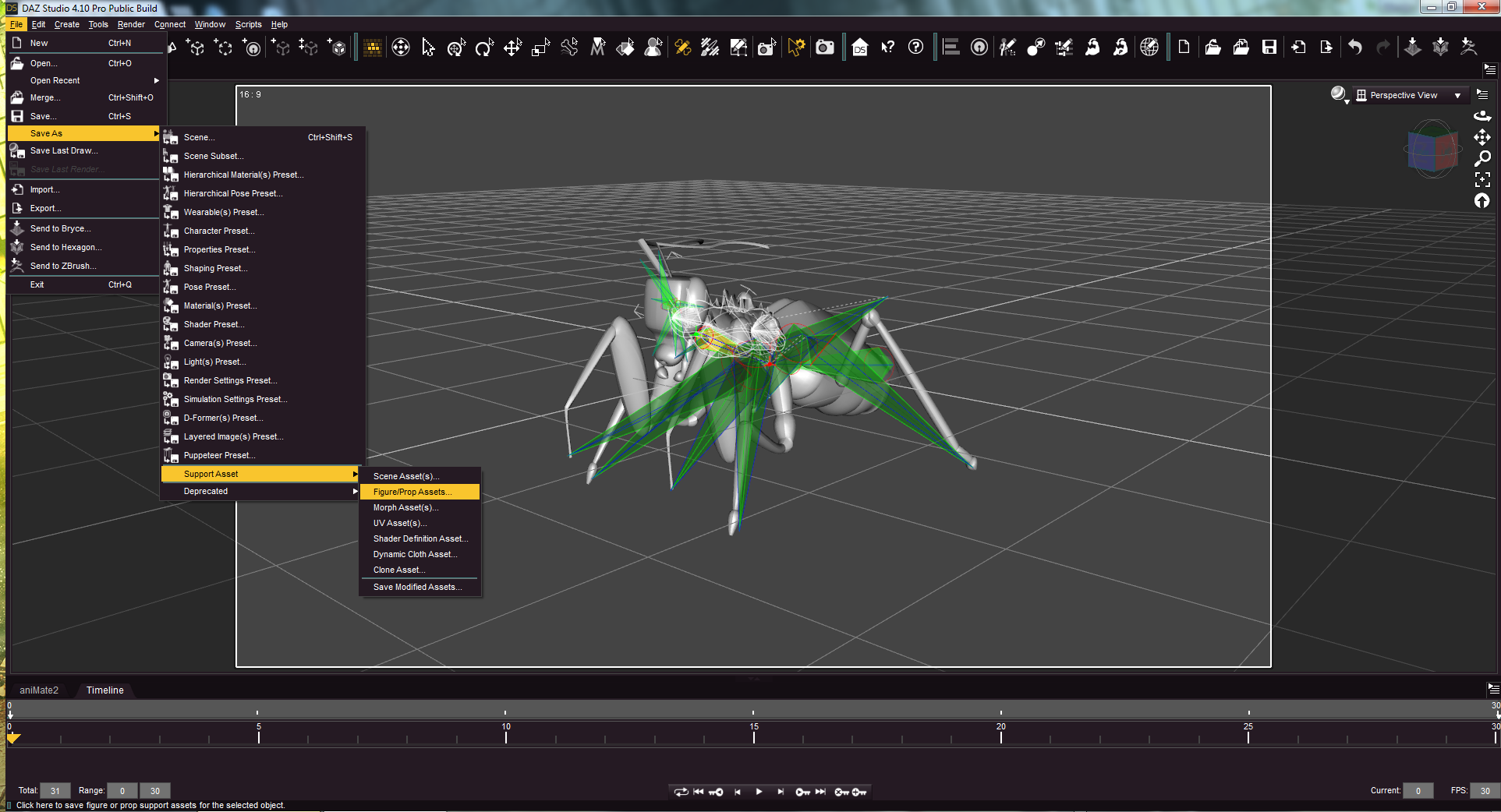The height and width of the screenshot is (812, 1501).
Task: Click the floppy disk Save icon
Action: (x=1269, y=48)
